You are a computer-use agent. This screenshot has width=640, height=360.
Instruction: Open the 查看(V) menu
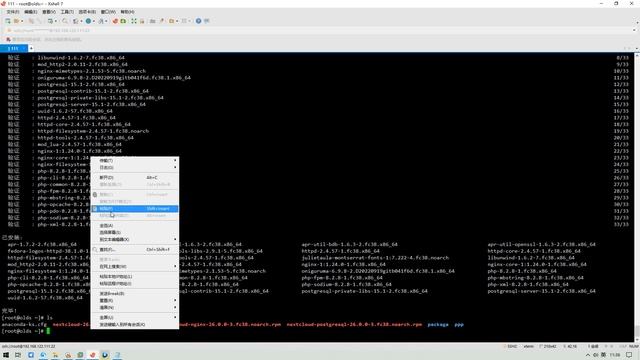coord(49,12)
